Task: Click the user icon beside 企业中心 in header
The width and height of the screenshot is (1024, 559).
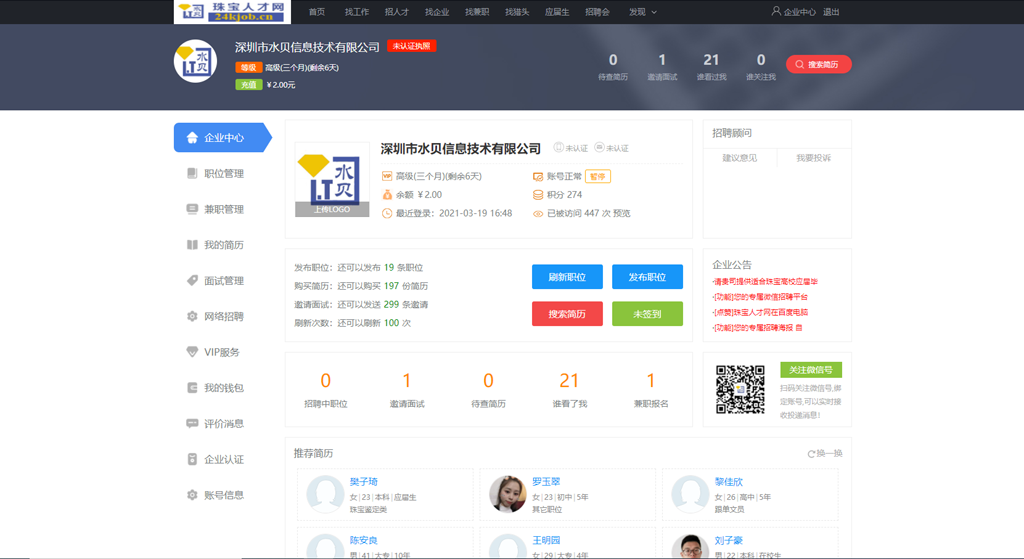Action: point(776,11)
